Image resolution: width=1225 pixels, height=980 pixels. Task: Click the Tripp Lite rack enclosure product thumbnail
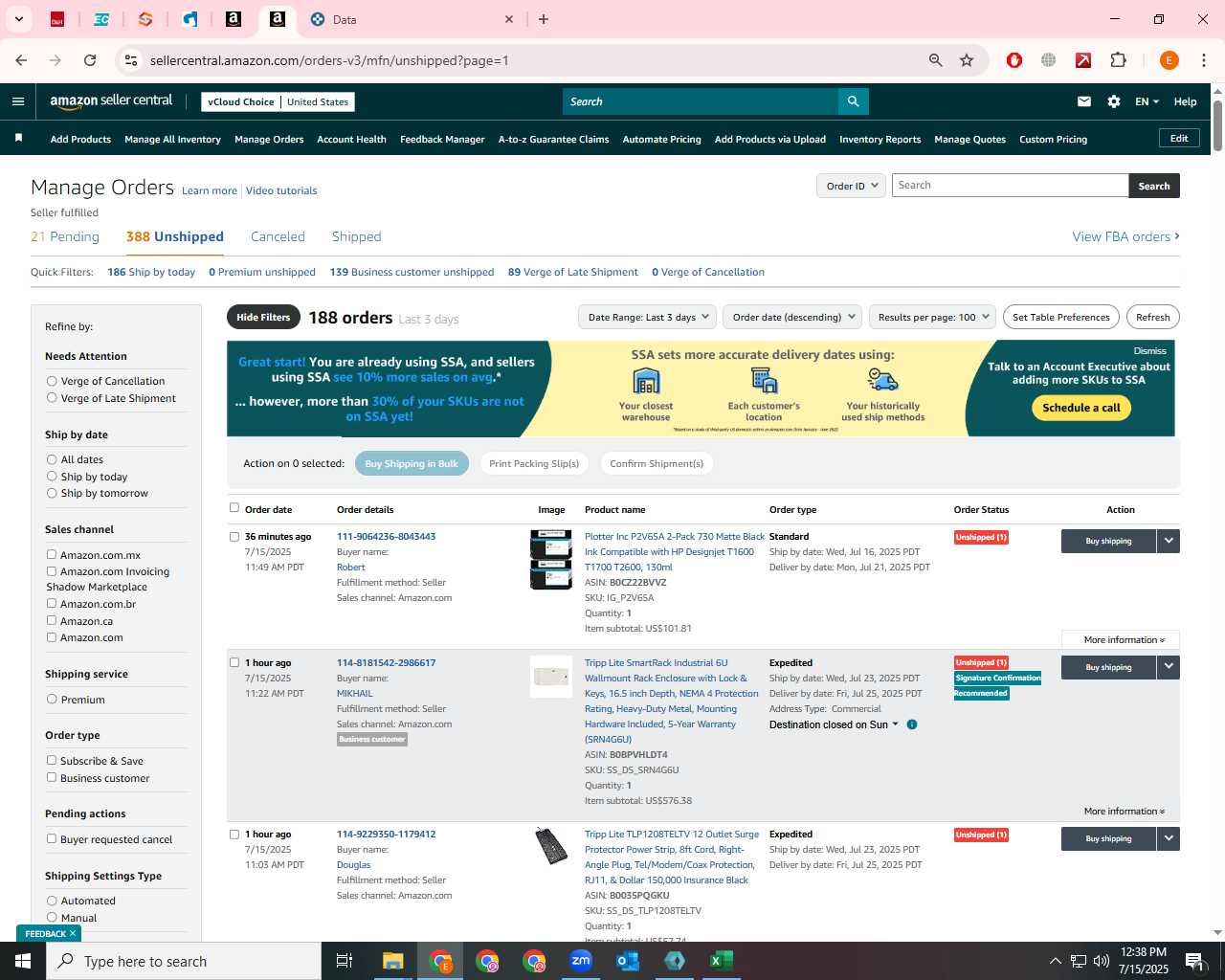(x=551, y=677)
